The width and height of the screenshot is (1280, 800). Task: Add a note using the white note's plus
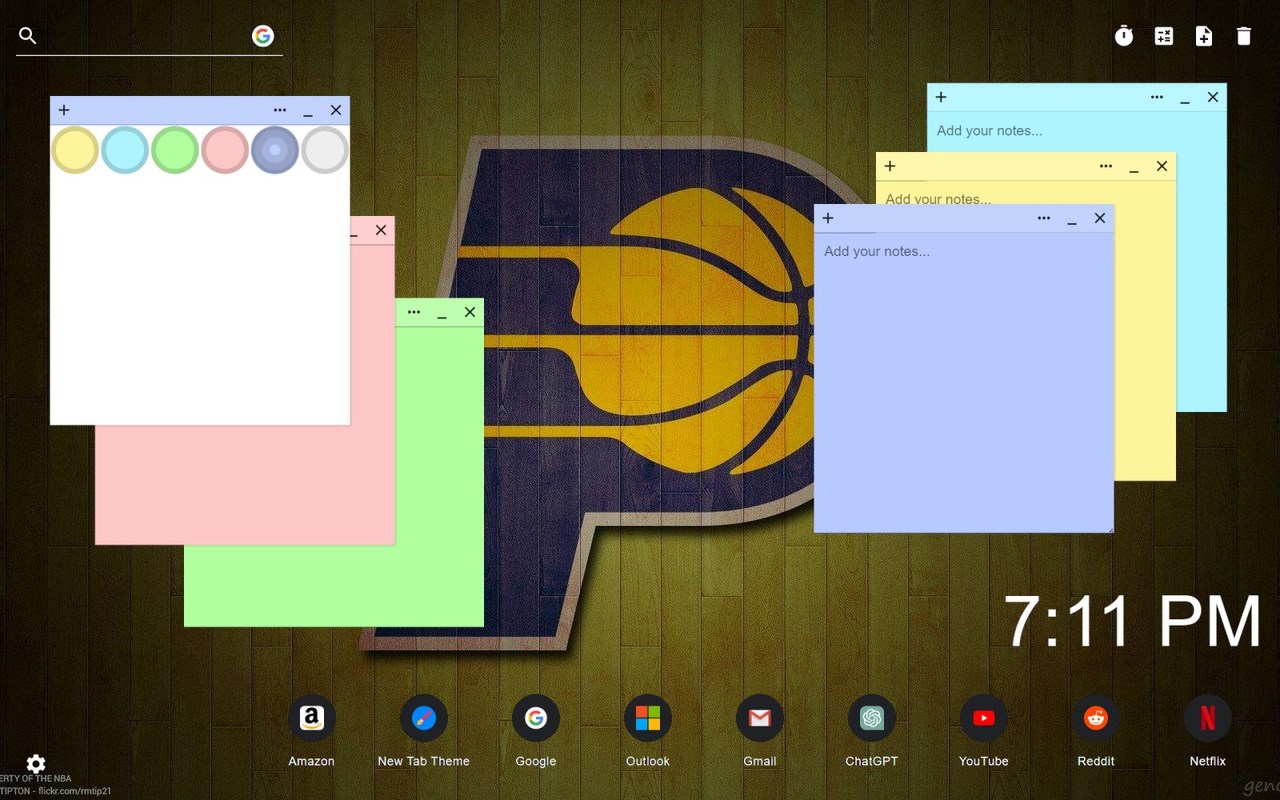(64, 110)
